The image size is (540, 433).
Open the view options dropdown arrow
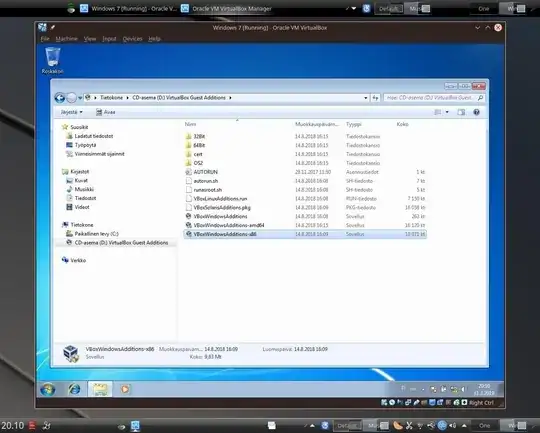(x=447, y=112)
